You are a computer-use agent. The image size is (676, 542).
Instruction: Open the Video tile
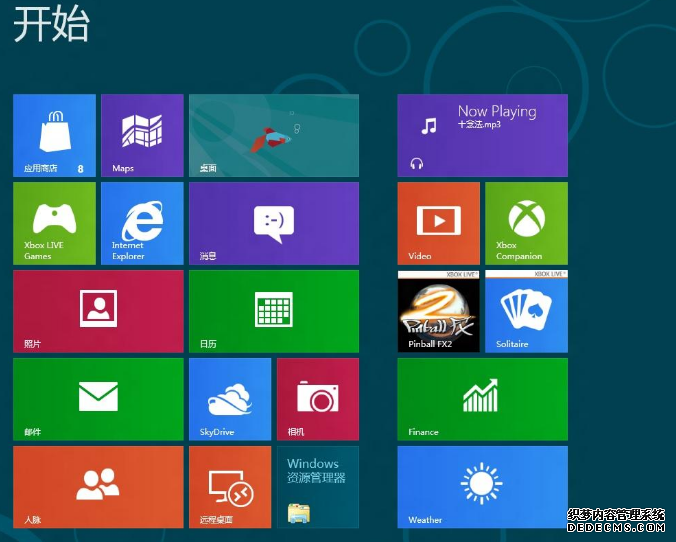[438, 223]
